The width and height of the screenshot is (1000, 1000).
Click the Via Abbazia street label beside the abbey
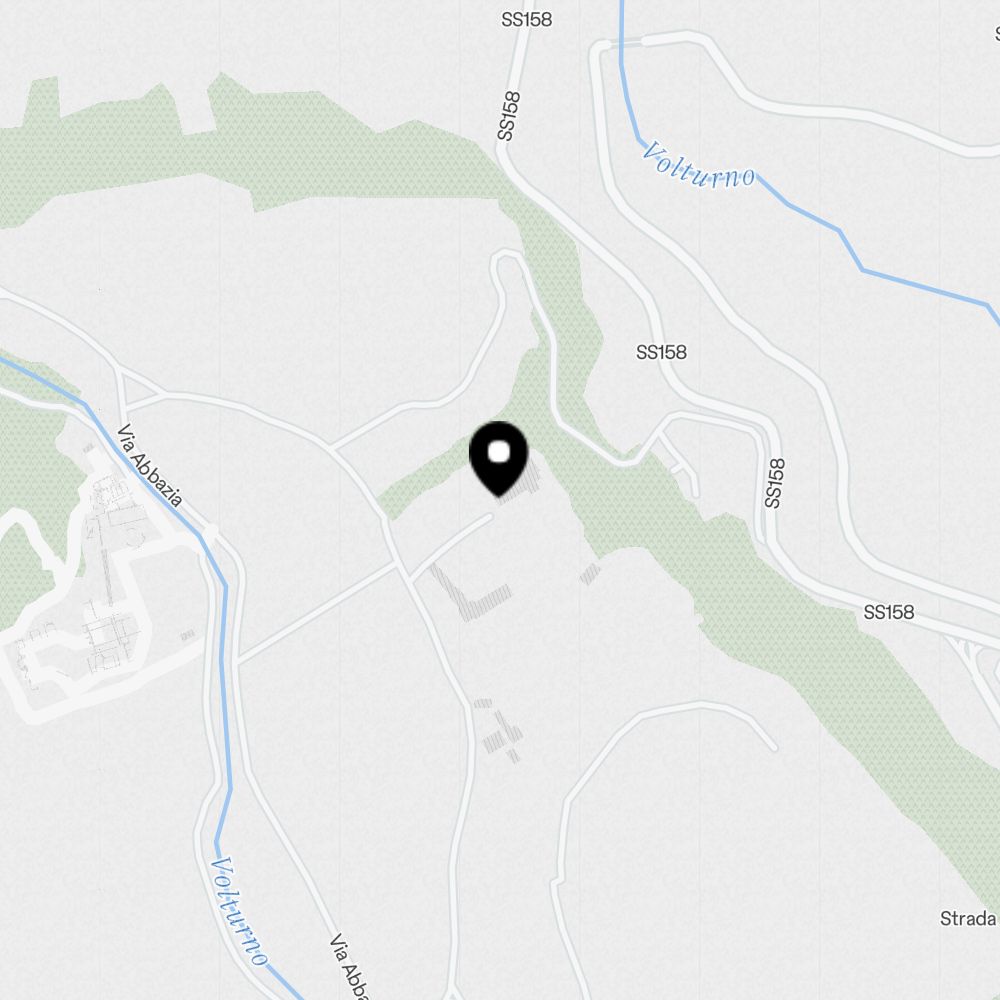tap(150, 465)
